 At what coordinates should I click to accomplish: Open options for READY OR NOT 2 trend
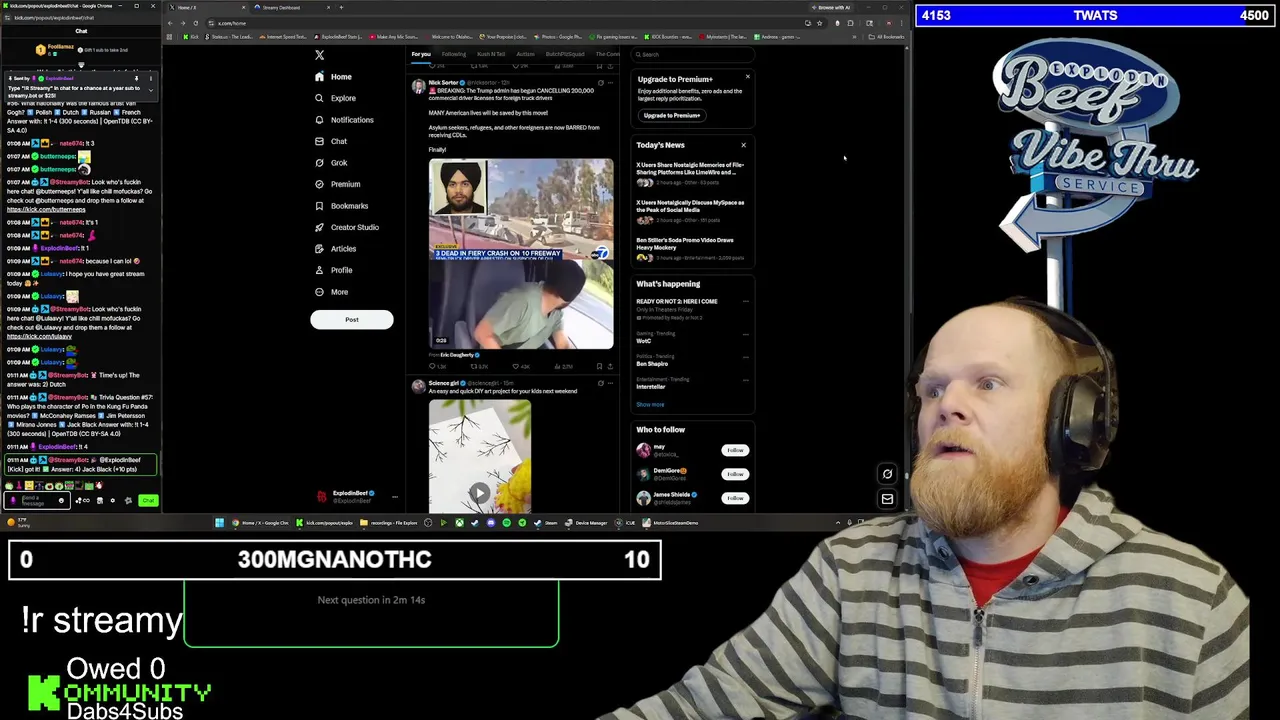pyautogui.click(x=745, y=301)
